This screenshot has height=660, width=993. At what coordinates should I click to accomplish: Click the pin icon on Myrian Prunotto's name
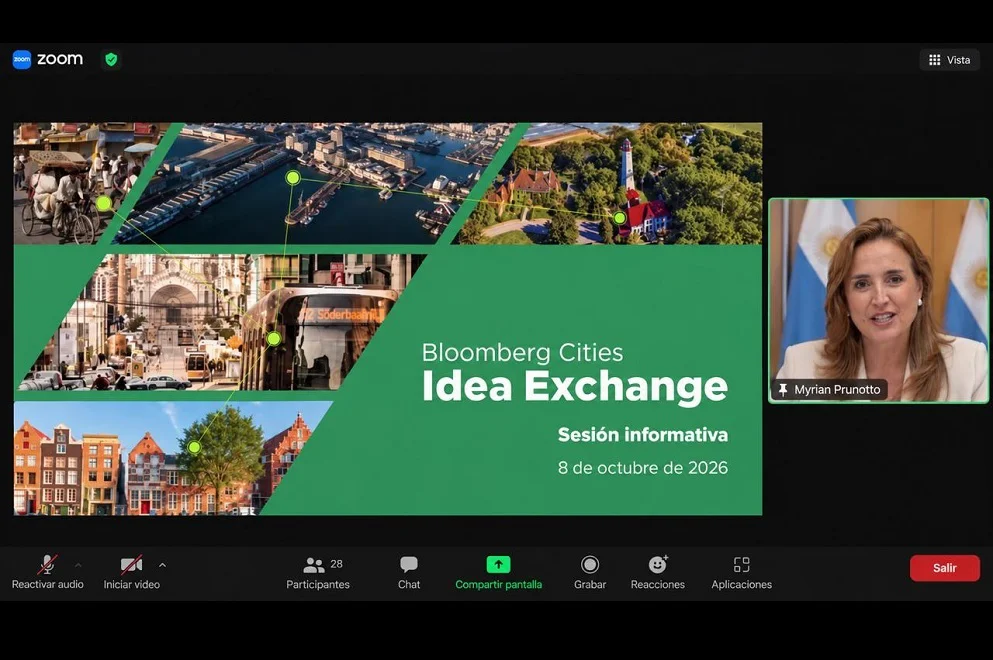[783, 390]
